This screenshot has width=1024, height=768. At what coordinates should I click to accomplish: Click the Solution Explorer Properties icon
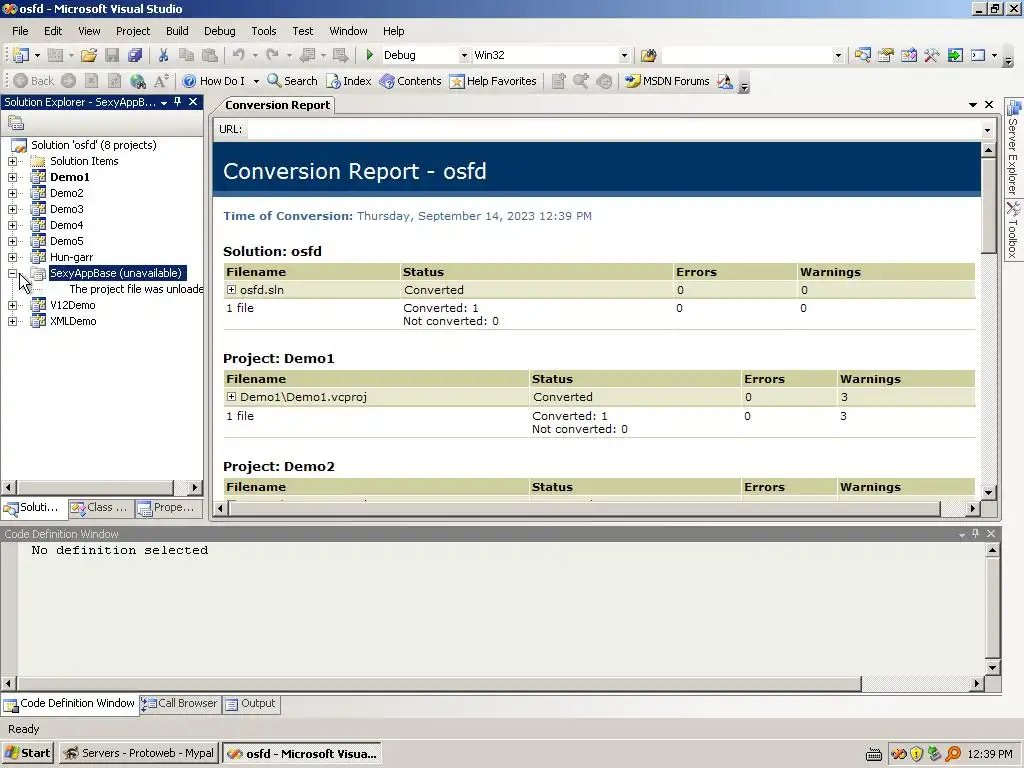coord(16,123)
